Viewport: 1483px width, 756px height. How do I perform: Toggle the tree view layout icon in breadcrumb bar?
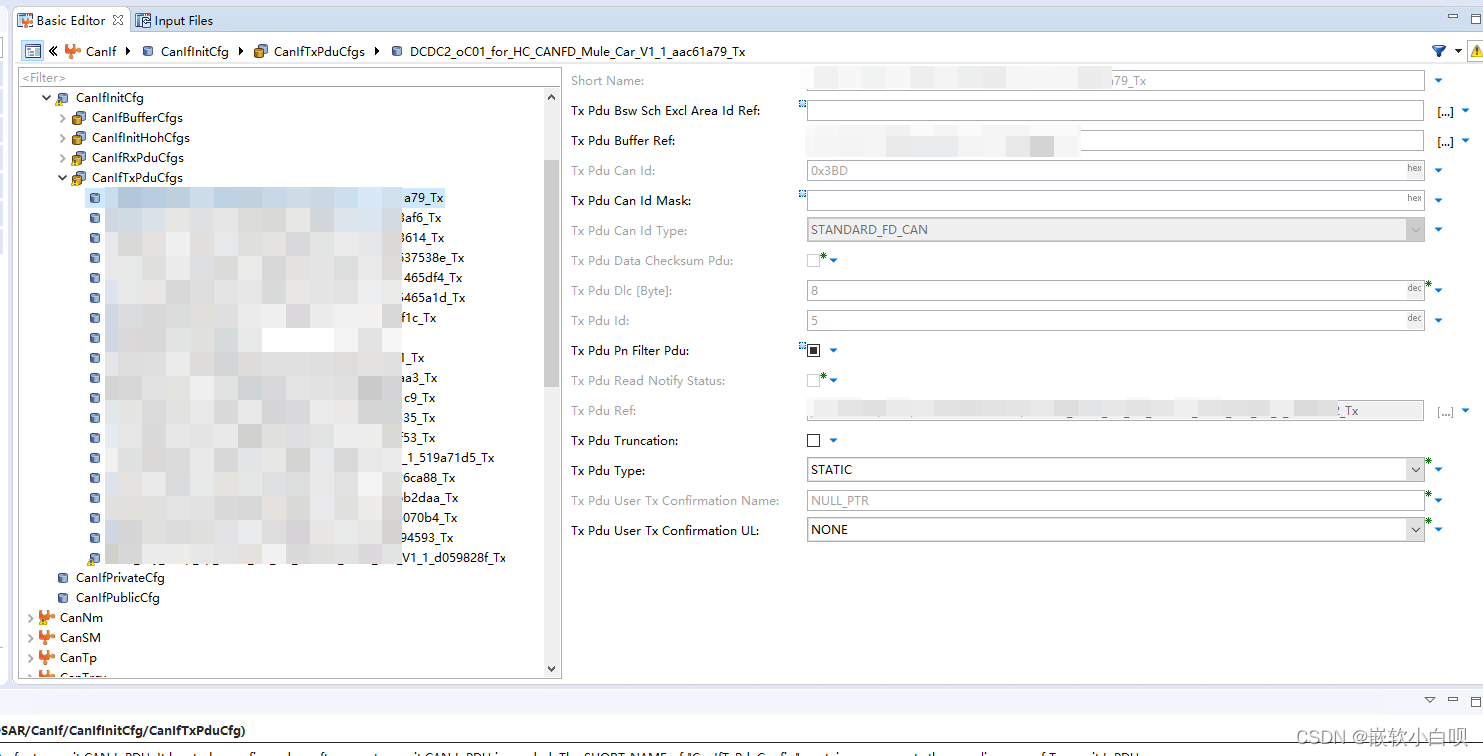(33, 51)
